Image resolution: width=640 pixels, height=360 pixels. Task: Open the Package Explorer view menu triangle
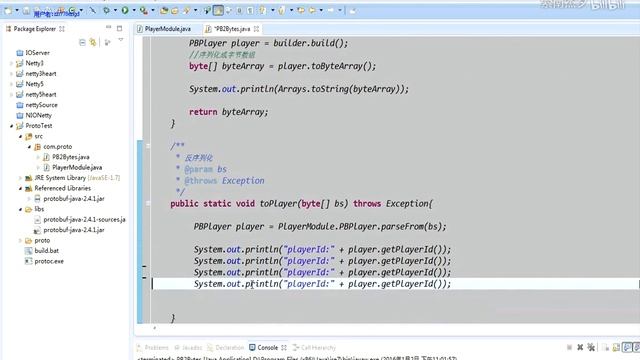coord(121,40)
